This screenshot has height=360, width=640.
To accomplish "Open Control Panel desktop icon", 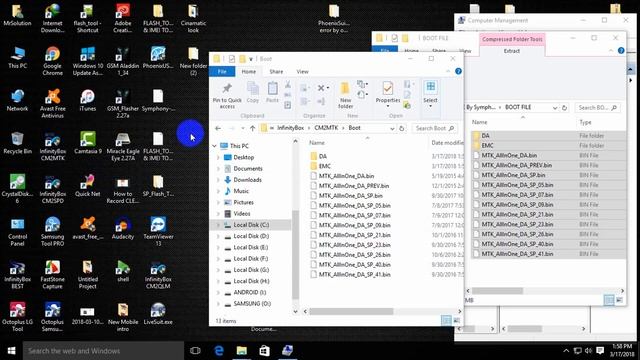I will coord(17,232).
